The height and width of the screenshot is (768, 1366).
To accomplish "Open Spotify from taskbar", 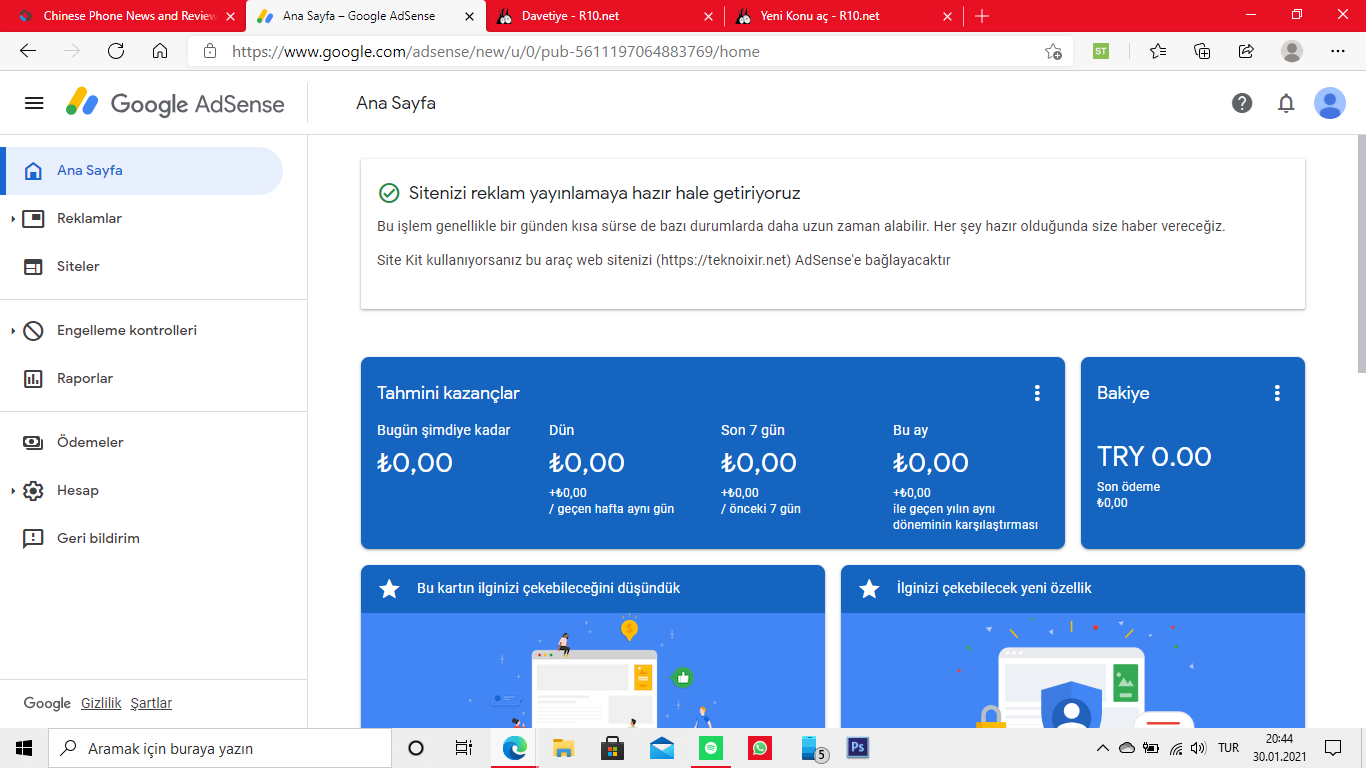I will (711, 748).
